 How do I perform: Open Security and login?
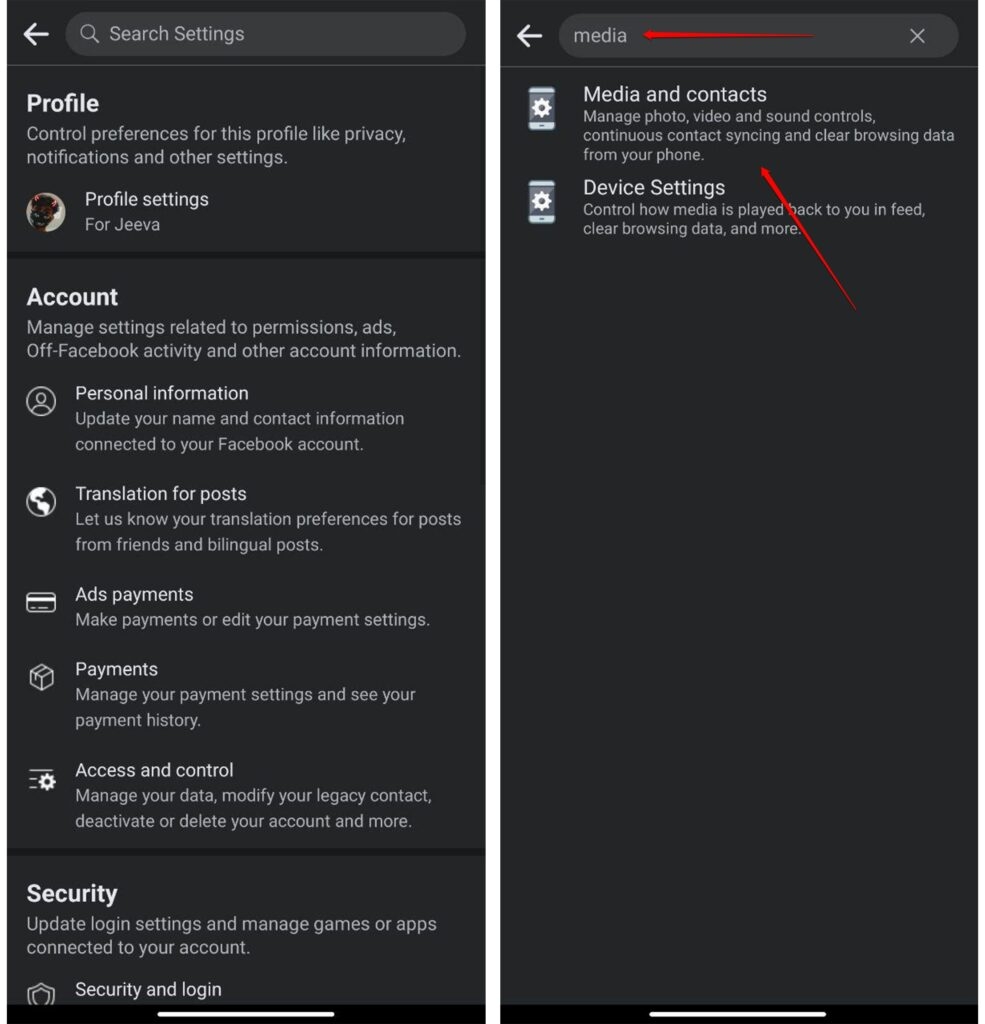(x=246, y=991)
